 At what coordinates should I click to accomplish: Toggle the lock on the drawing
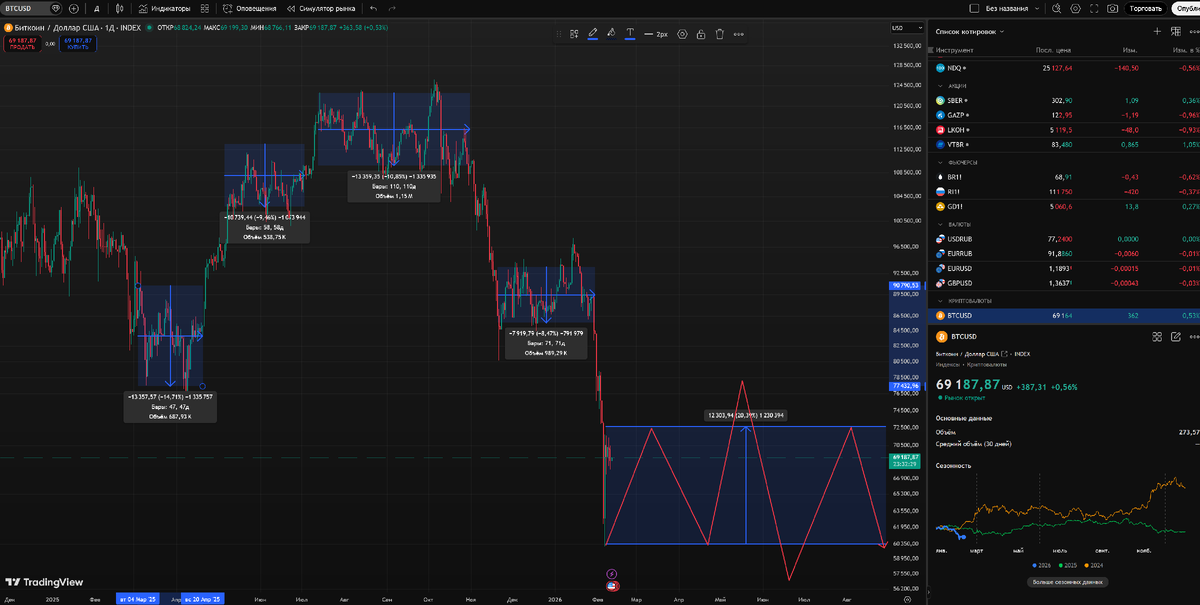(701, 33)
